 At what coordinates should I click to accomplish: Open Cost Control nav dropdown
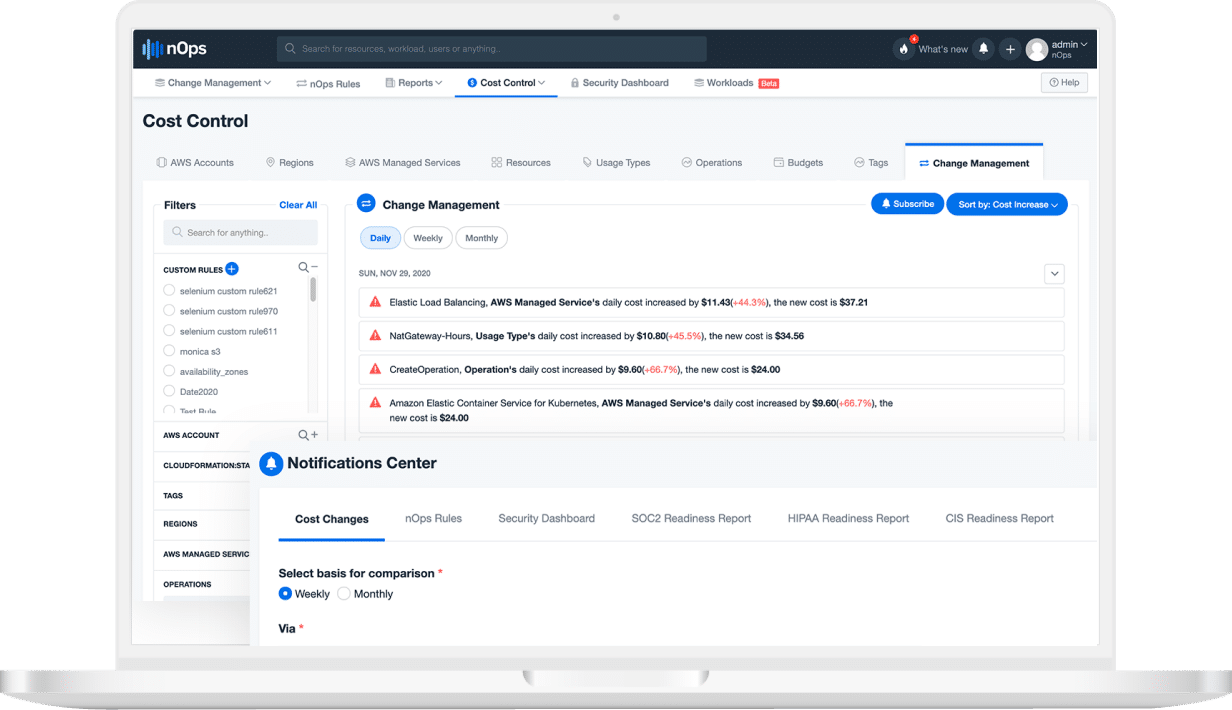click(506, 83)
